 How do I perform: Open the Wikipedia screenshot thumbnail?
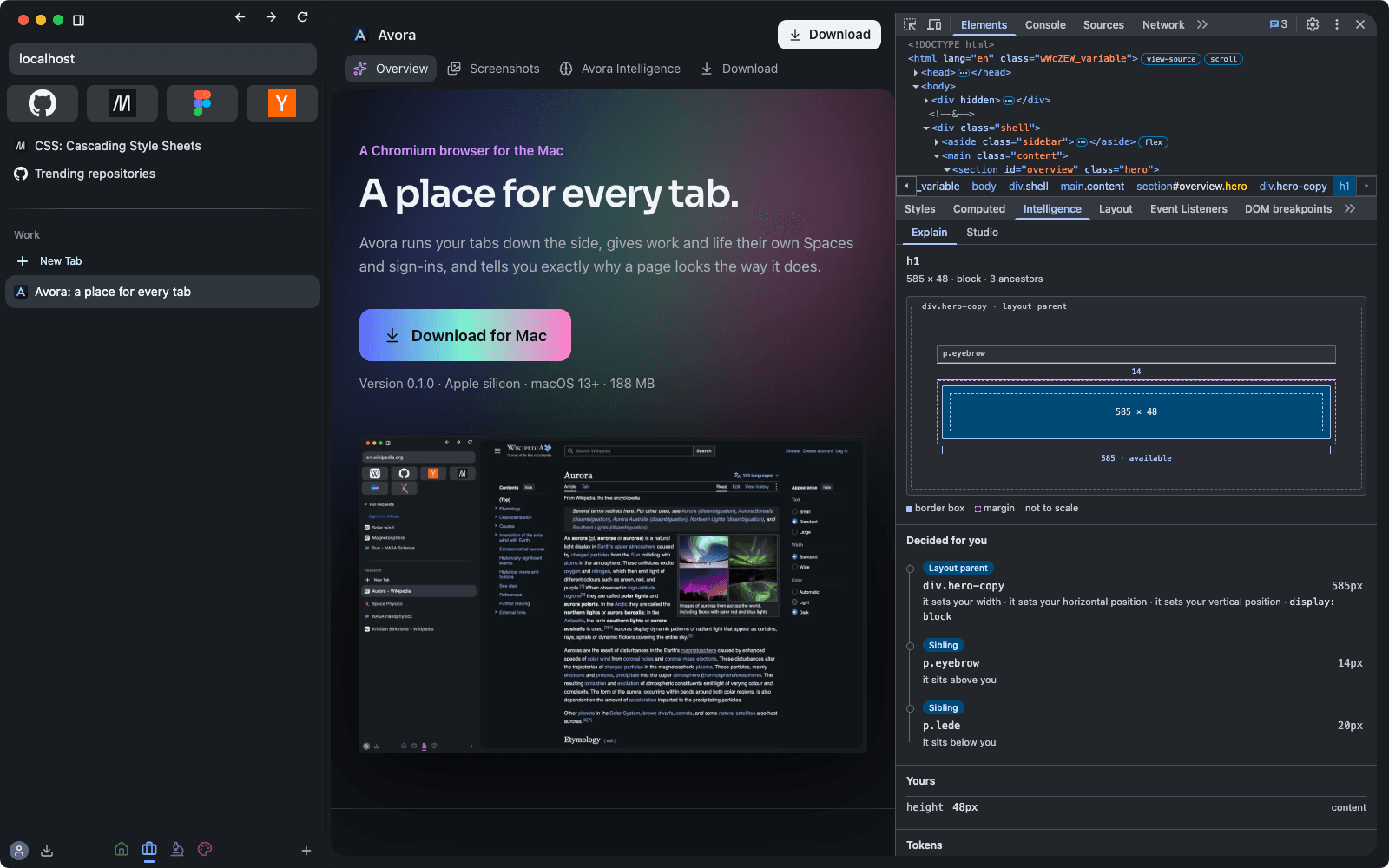tap(613, 595)
